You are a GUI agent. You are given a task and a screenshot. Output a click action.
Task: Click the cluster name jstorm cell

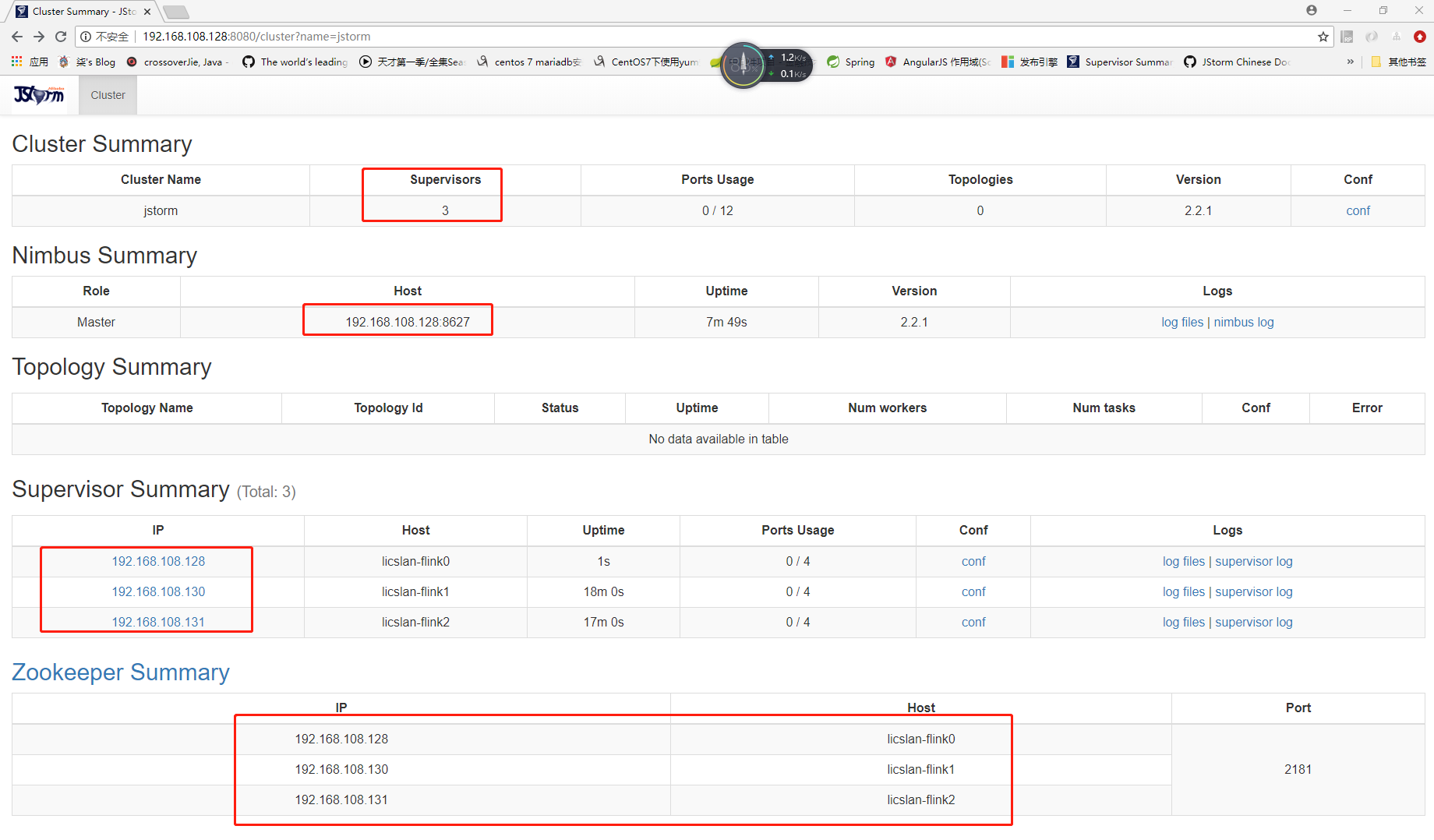(161, 210)
